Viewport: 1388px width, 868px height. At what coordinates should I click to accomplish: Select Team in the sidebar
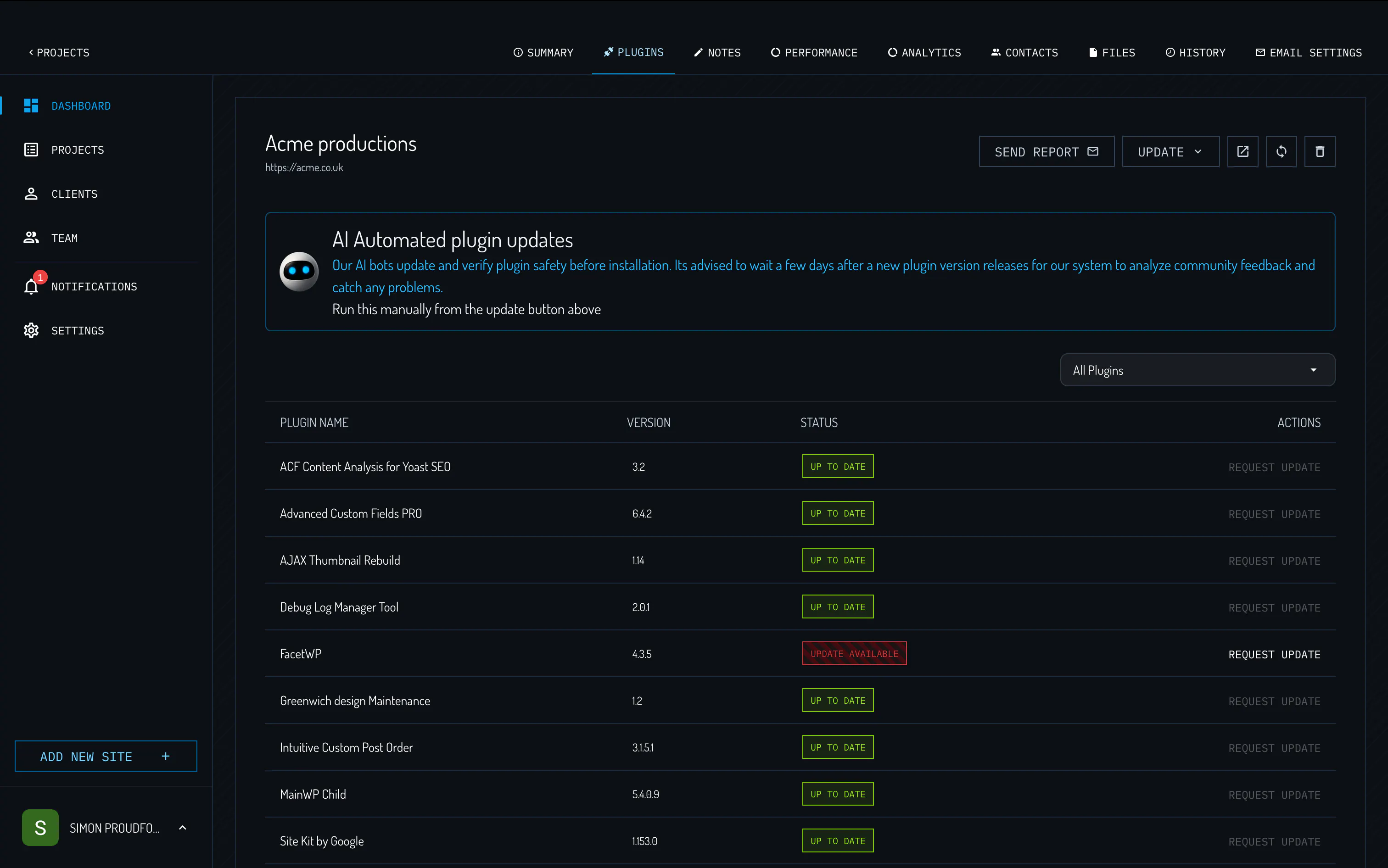pos(64,238)
